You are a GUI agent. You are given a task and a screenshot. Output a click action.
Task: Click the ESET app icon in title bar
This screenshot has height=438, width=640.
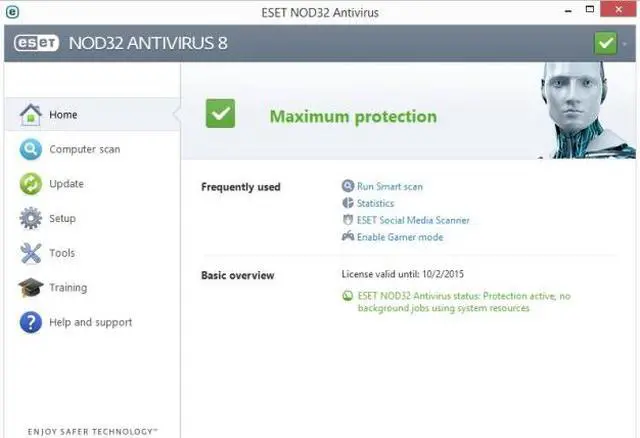click(10, 11)
